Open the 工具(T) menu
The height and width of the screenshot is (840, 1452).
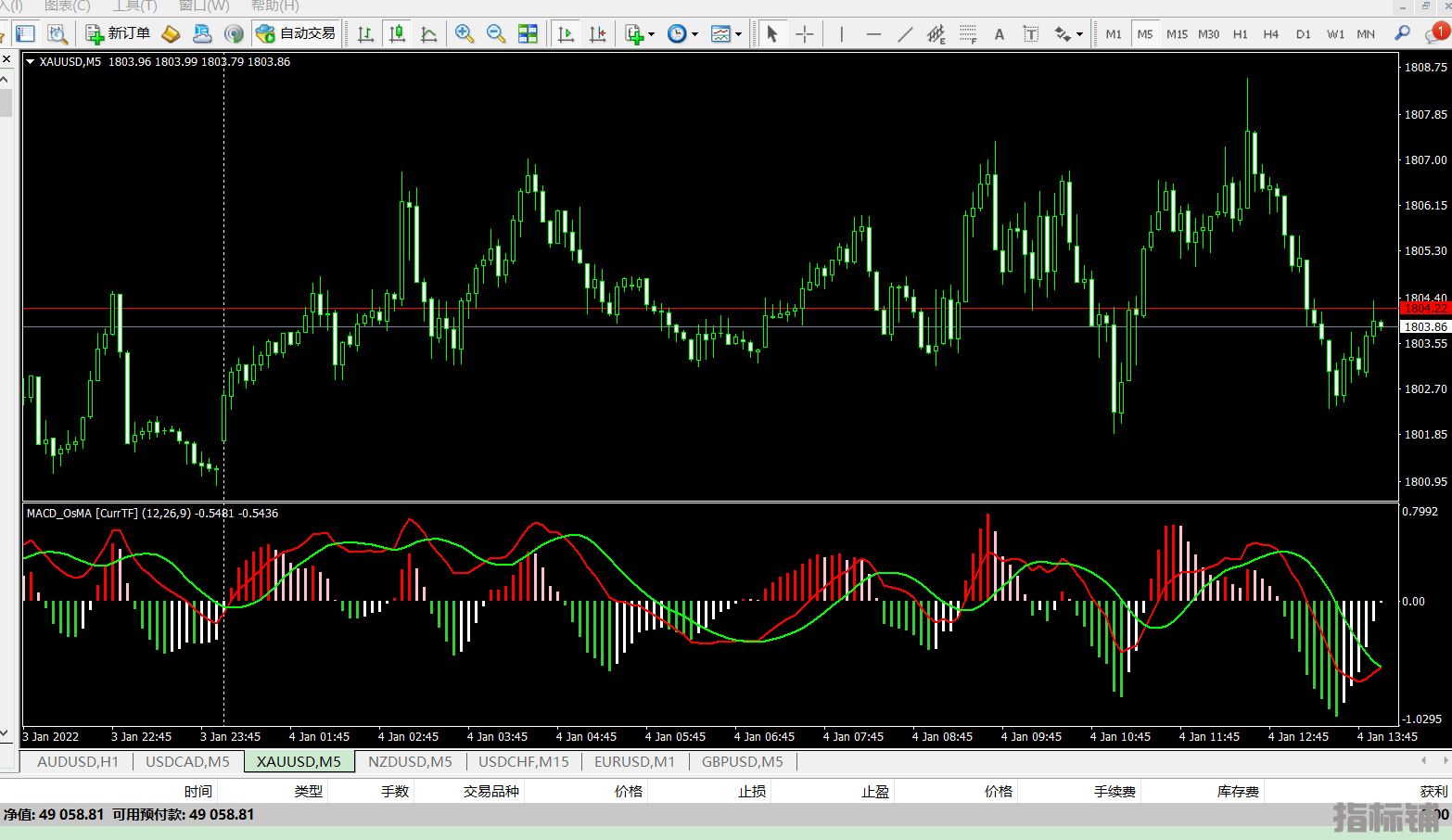point(135,6)
